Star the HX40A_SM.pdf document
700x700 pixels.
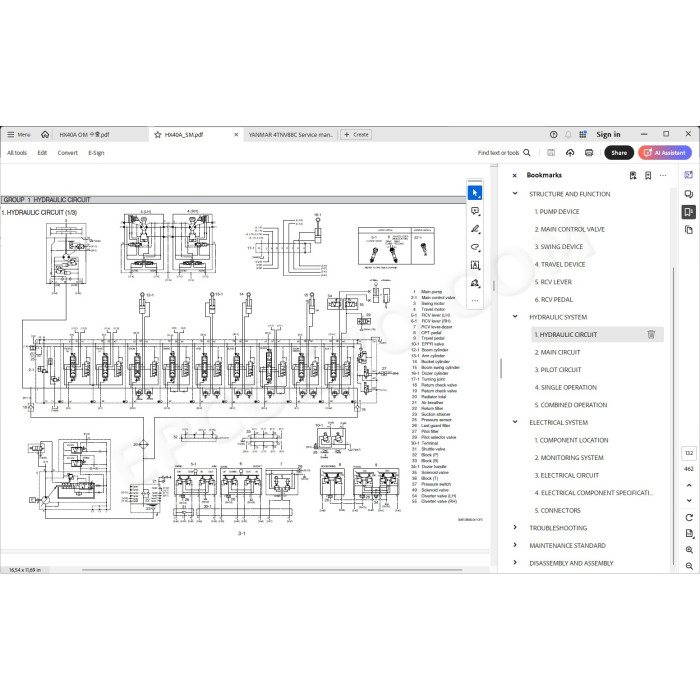(x=158, y=134)
